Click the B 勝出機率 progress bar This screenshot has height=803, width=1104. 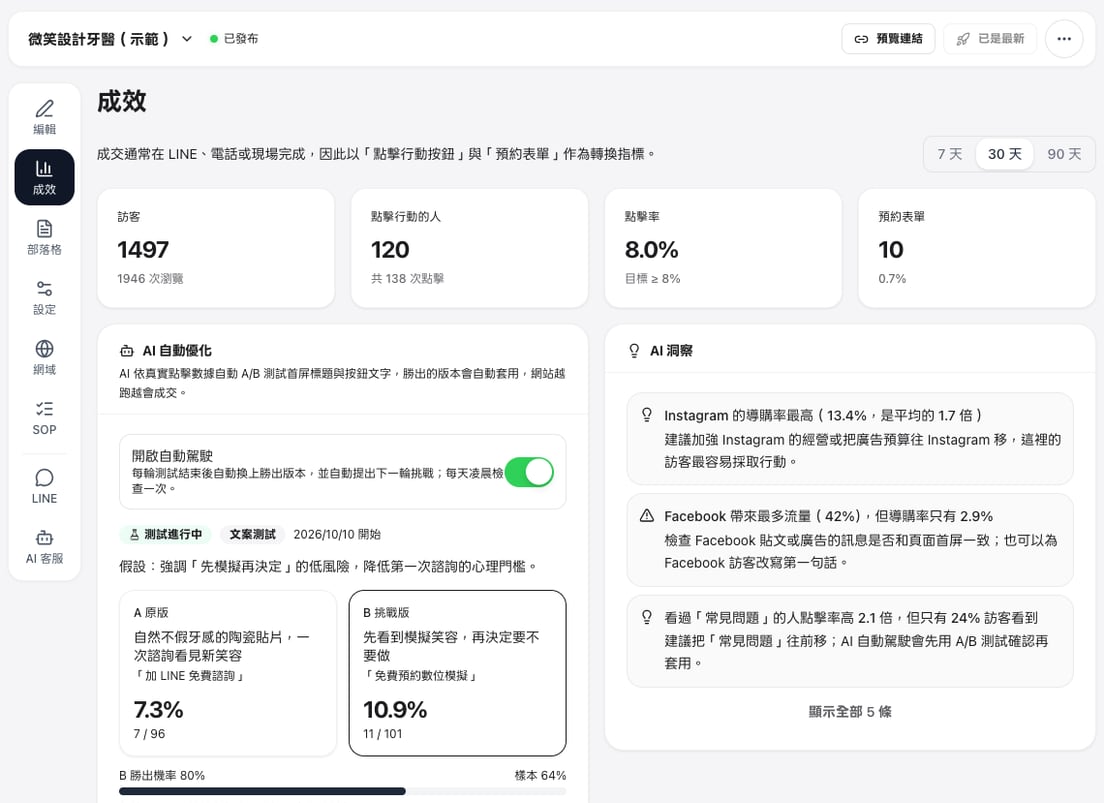(x=342, y=791)
